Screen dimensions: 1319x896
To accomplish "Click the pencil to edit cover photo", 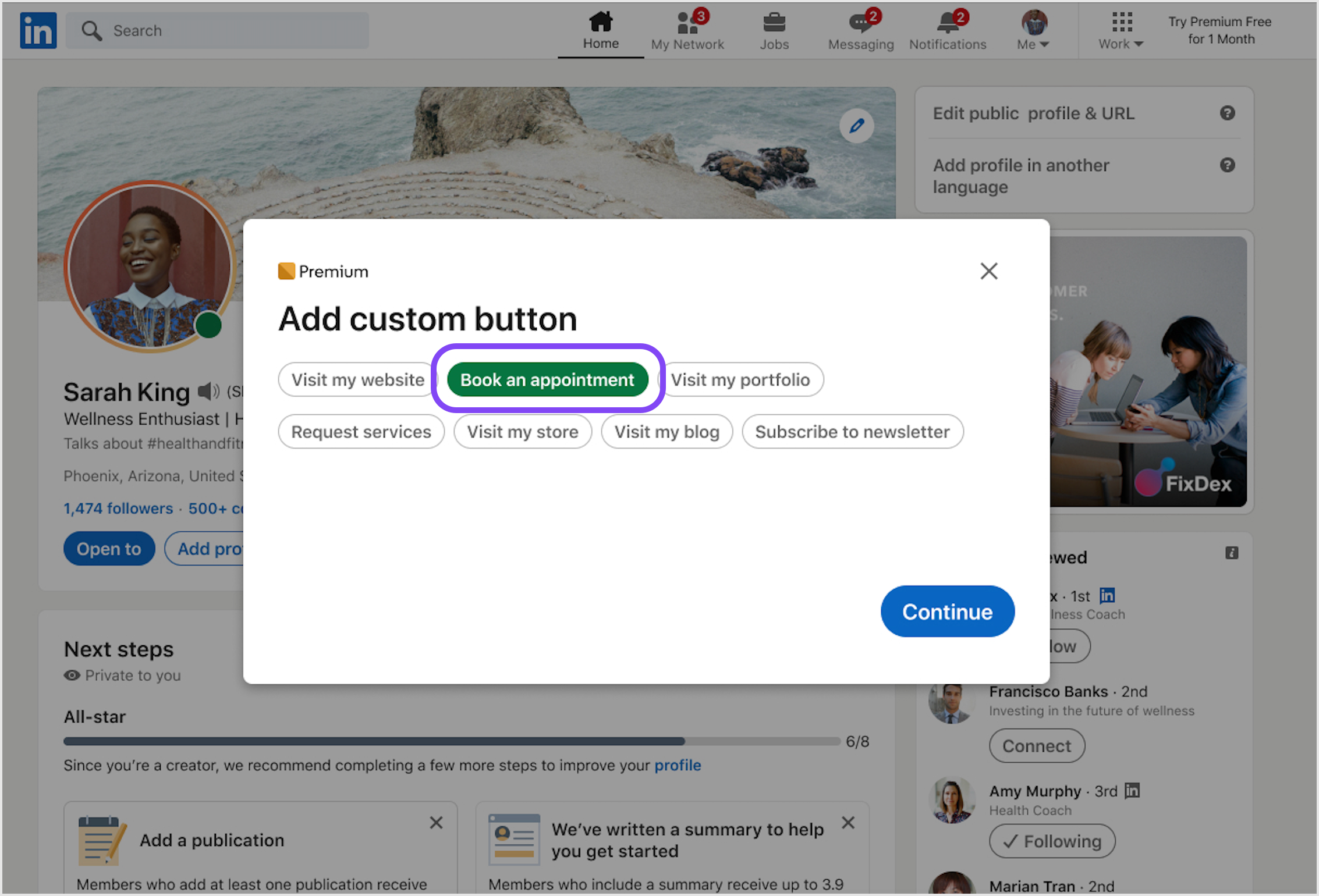I will tap(857, 126).
